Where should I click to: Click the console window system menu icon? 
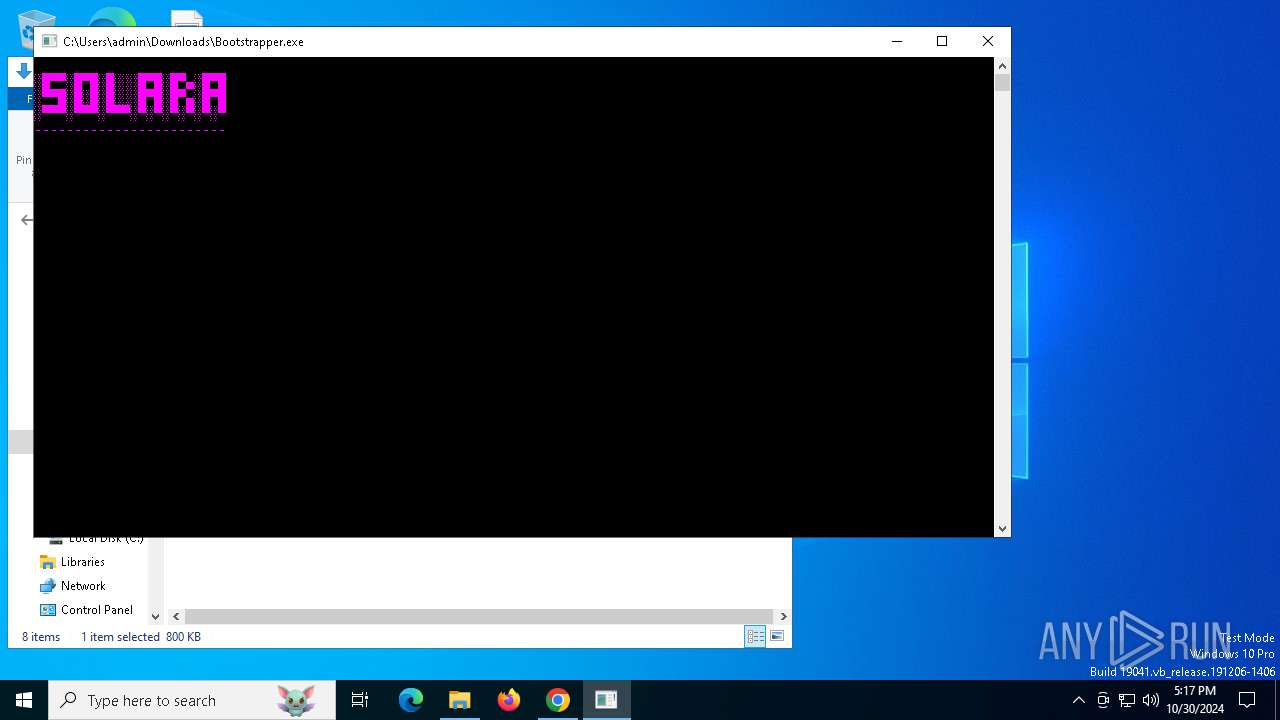[x=49, y=41]
